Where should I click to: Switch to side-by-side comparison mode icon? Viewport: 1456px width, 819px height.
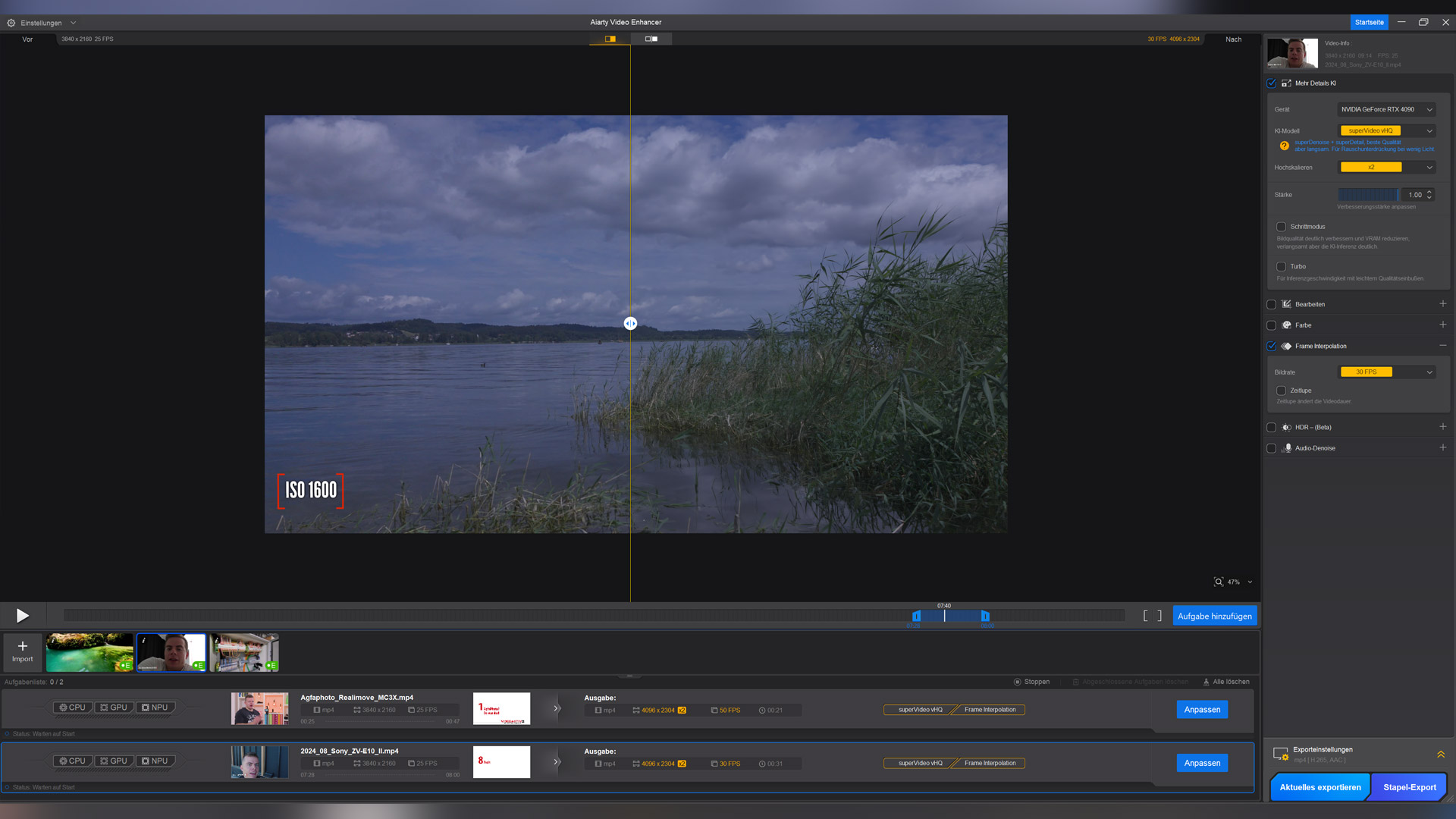pos(651,39)
